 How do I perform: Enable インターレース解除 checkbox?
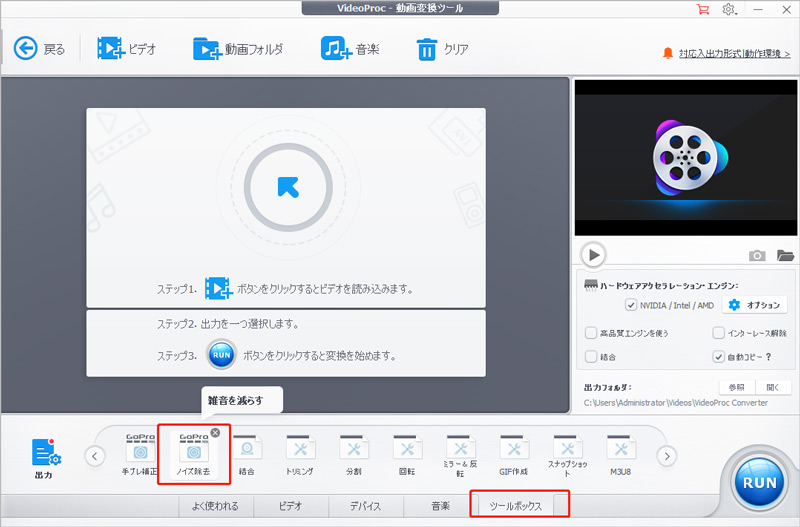pyautogui.click(x=718, y=333)
